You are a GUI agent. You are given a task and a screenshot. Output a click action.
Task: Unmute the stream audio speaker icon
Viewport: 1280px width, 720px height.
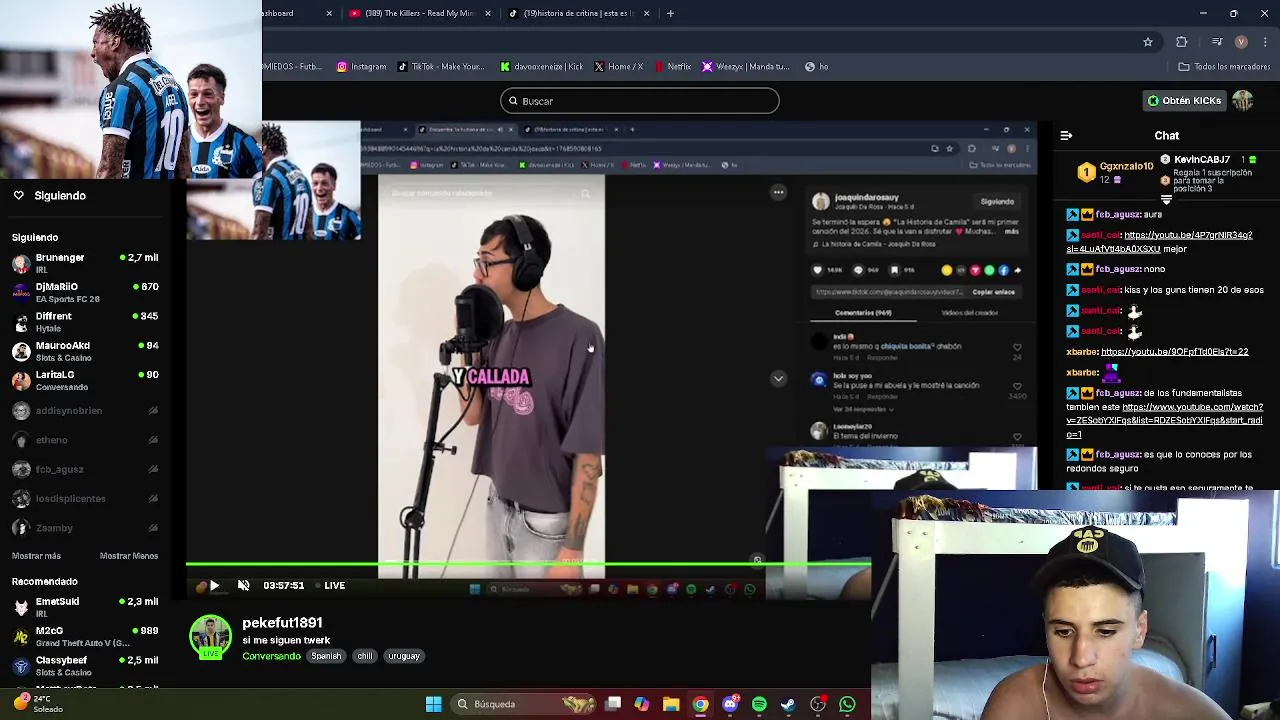point(243,586)
